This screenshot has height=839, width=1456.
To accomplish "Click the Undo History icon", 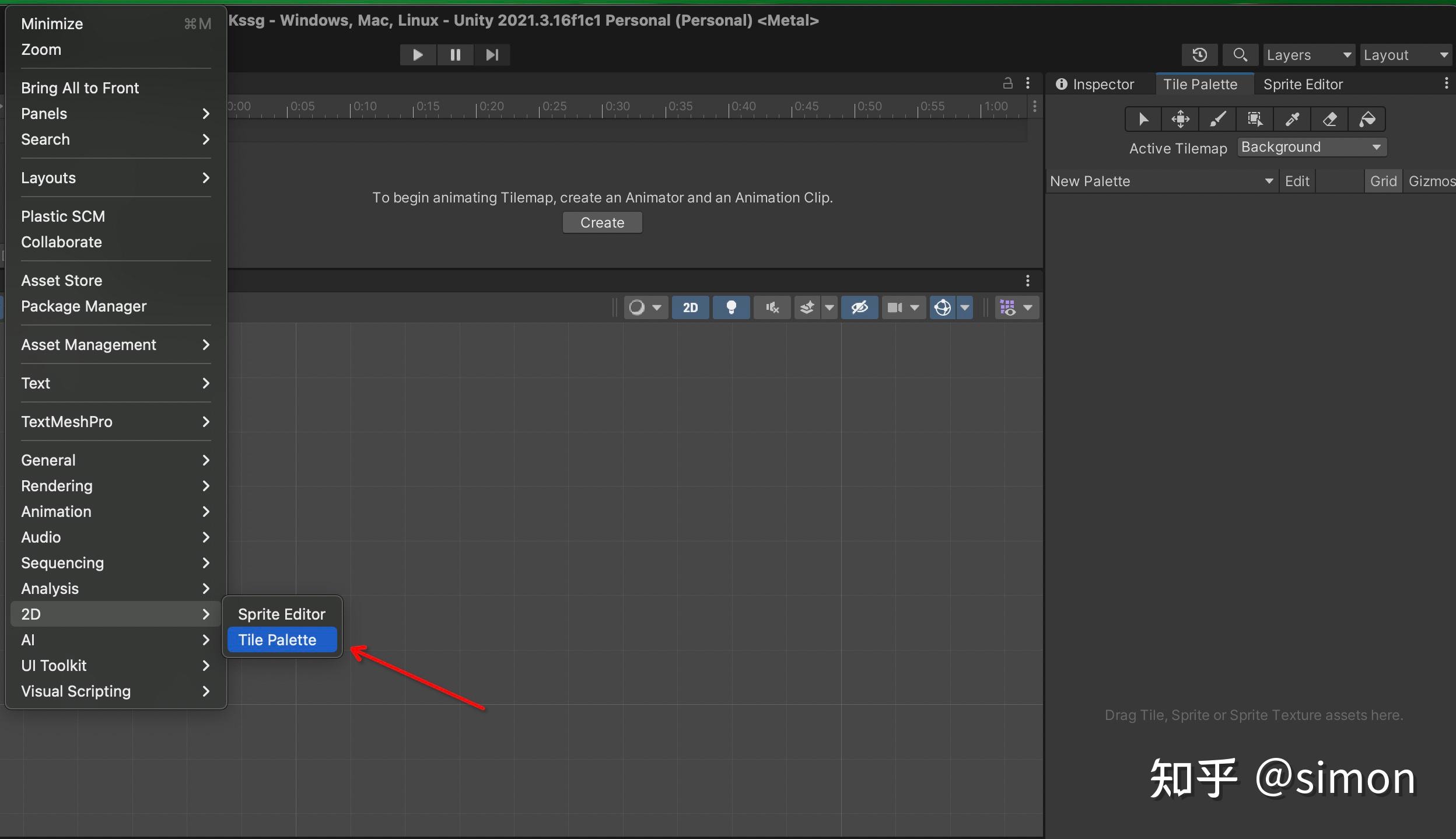I will pos(1199,55).
